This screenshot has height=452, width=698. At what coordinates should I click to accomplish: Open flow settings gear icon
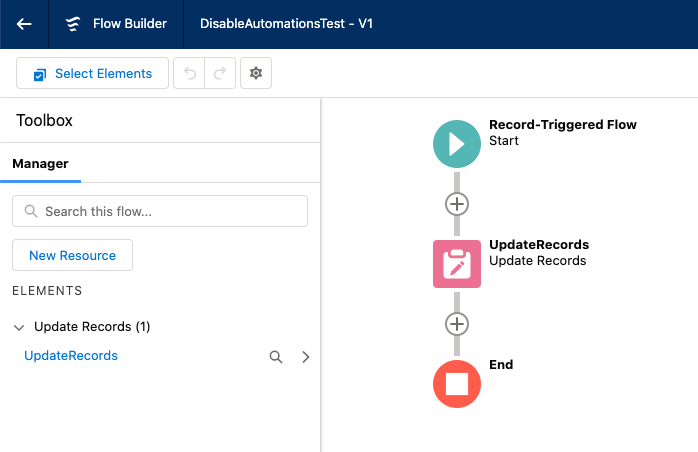255,73
